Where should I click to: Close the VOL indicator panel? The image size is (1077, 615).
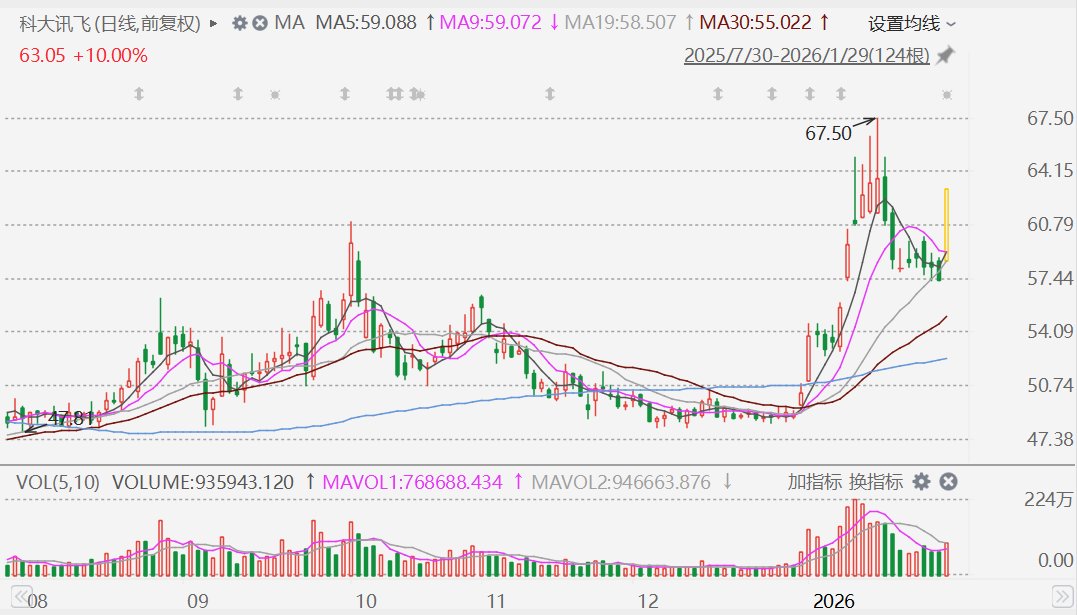[948, 482]
